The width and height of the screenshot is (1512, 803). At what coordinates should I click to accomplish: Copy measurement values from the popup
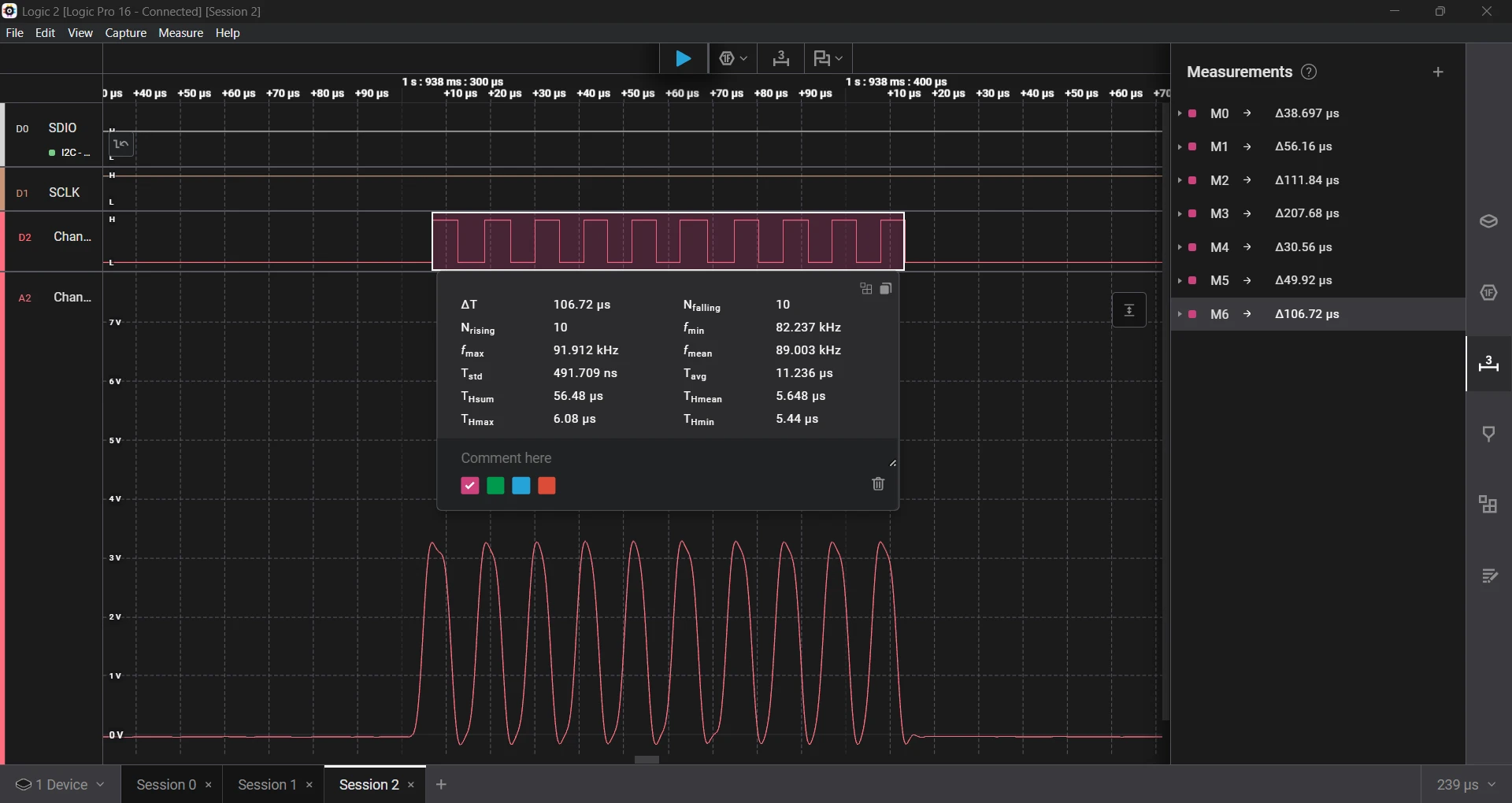886,289
